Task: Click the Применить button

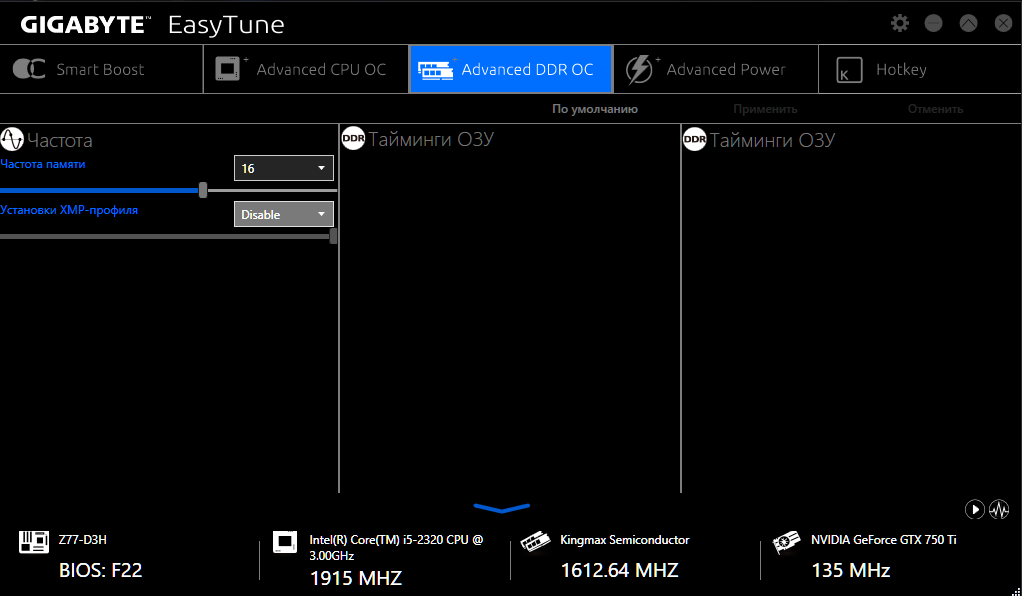Action: [765, 109]
